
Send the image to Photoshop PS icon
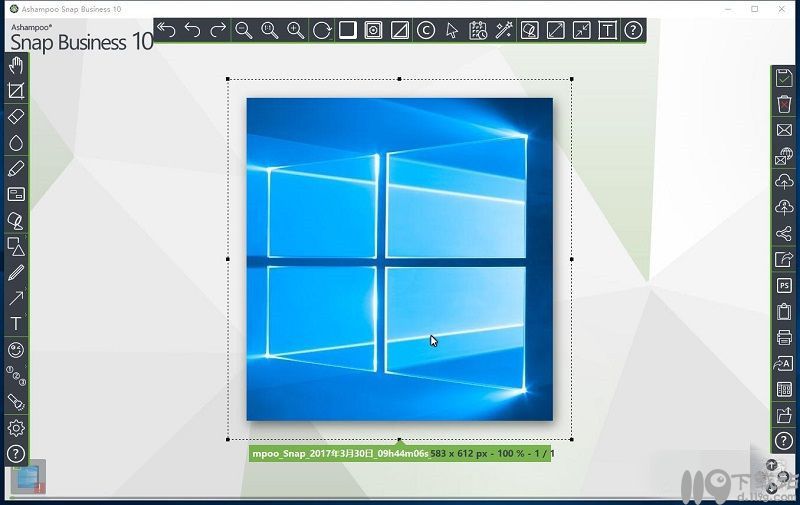coord(784,286)
